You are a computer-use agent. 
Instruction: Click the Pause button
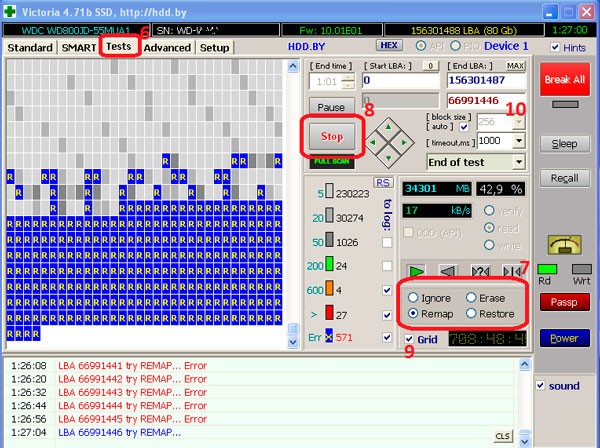click(331, 106)
